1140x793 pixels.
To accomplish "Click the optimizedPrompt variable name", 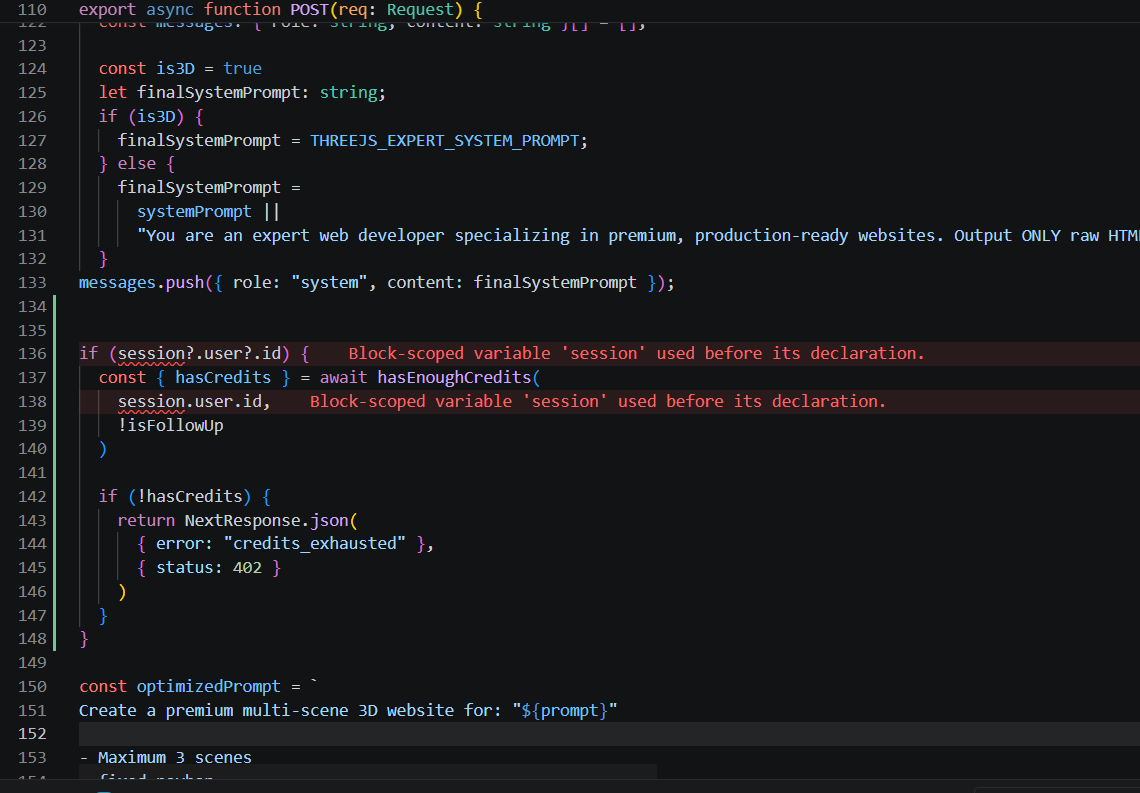I will point(209,687).
